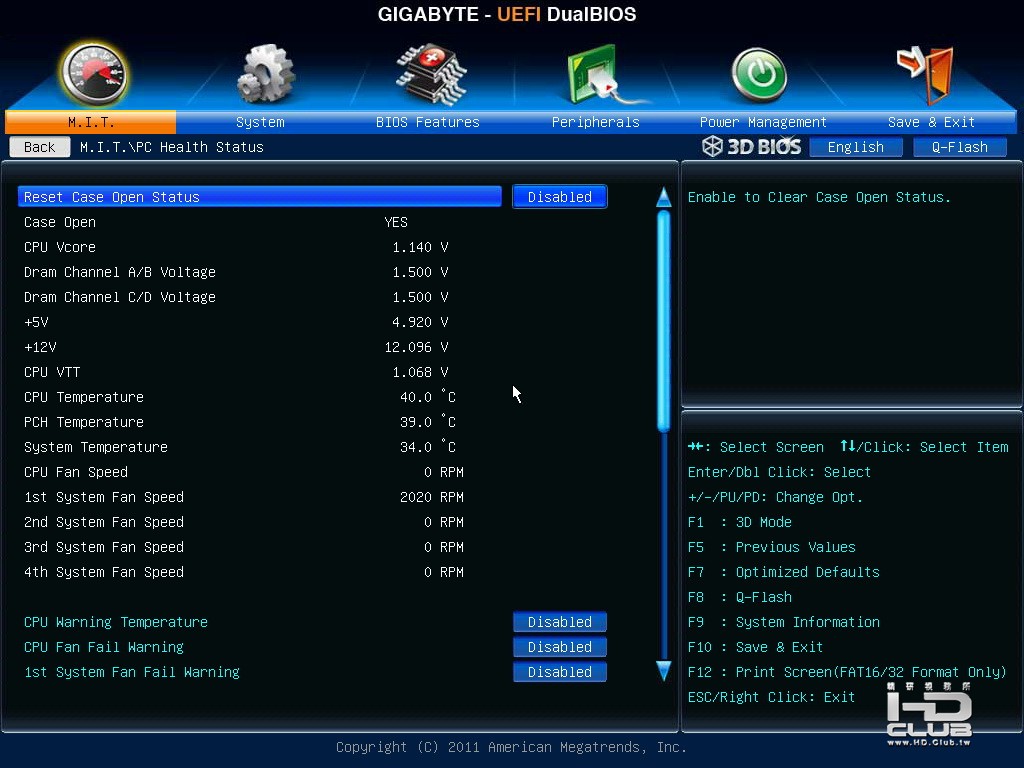Image resolution: width=1024 pixels, height=768 pixels.
Task: Click the F5 : Previous Values hint
Action: click(771, 547)
